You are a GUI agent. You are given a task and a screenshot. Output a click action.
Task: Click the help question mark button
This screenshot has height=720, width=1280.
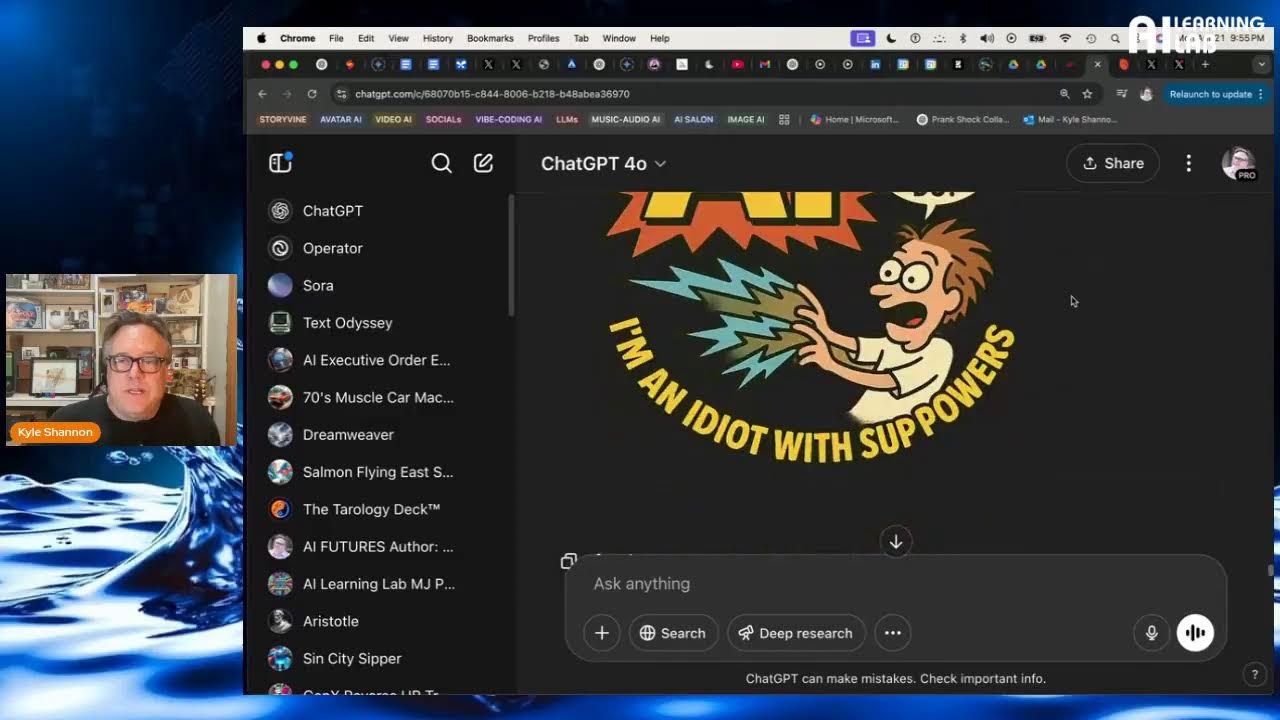(x=1255, y=675)
